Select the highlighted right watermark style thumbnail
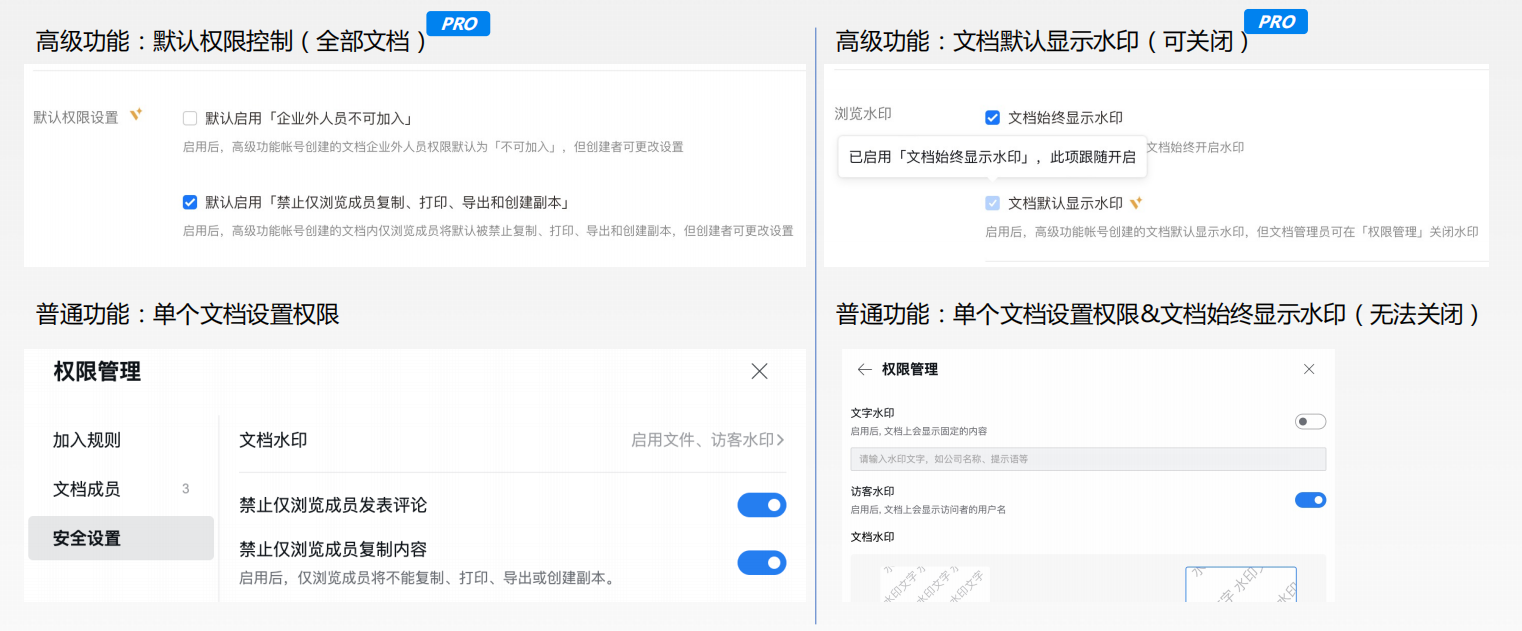 click(1241, 584)
